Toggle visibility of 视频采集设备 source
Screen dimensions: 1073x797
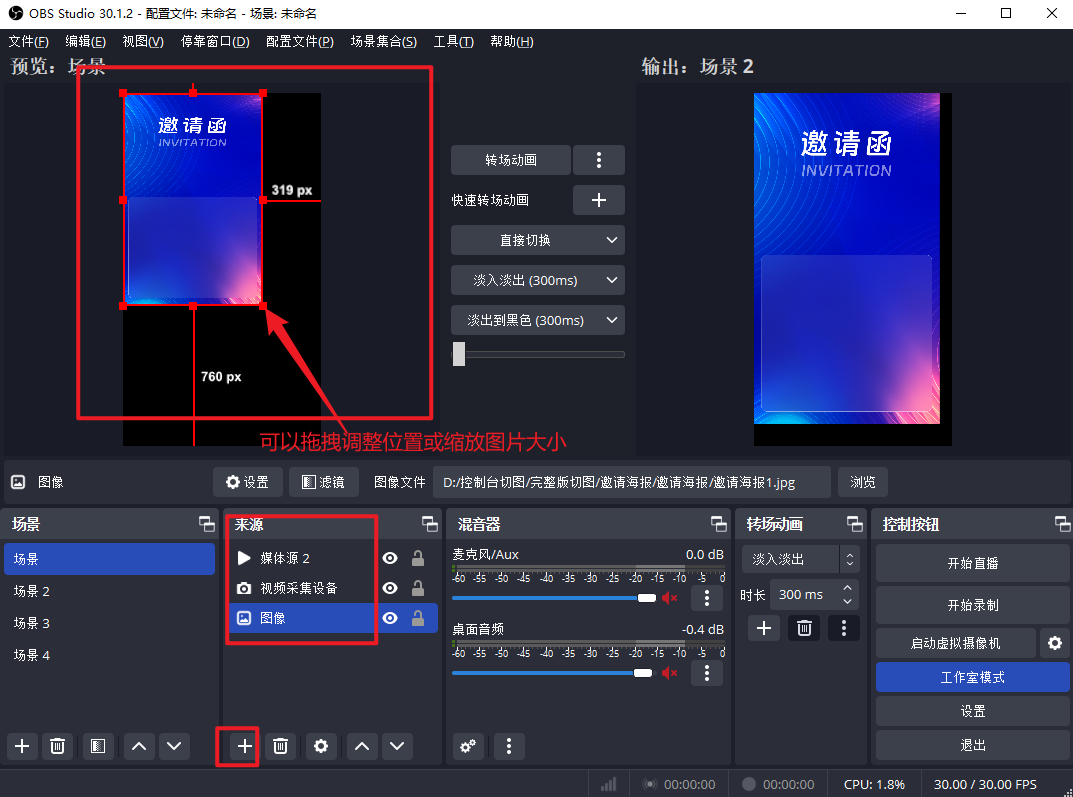390,588
